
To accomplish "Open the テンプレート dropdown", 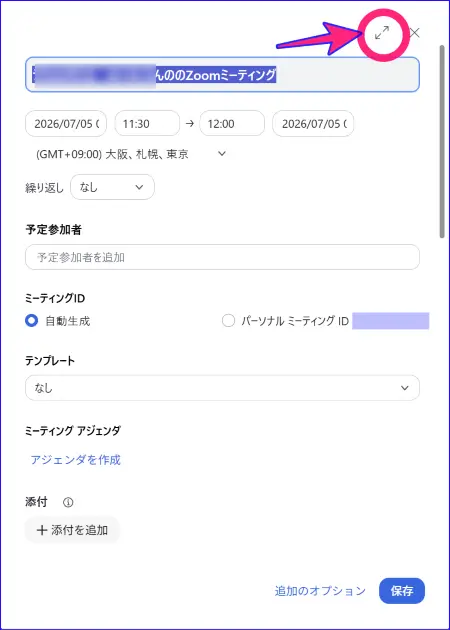I will [x=222, y=388].
